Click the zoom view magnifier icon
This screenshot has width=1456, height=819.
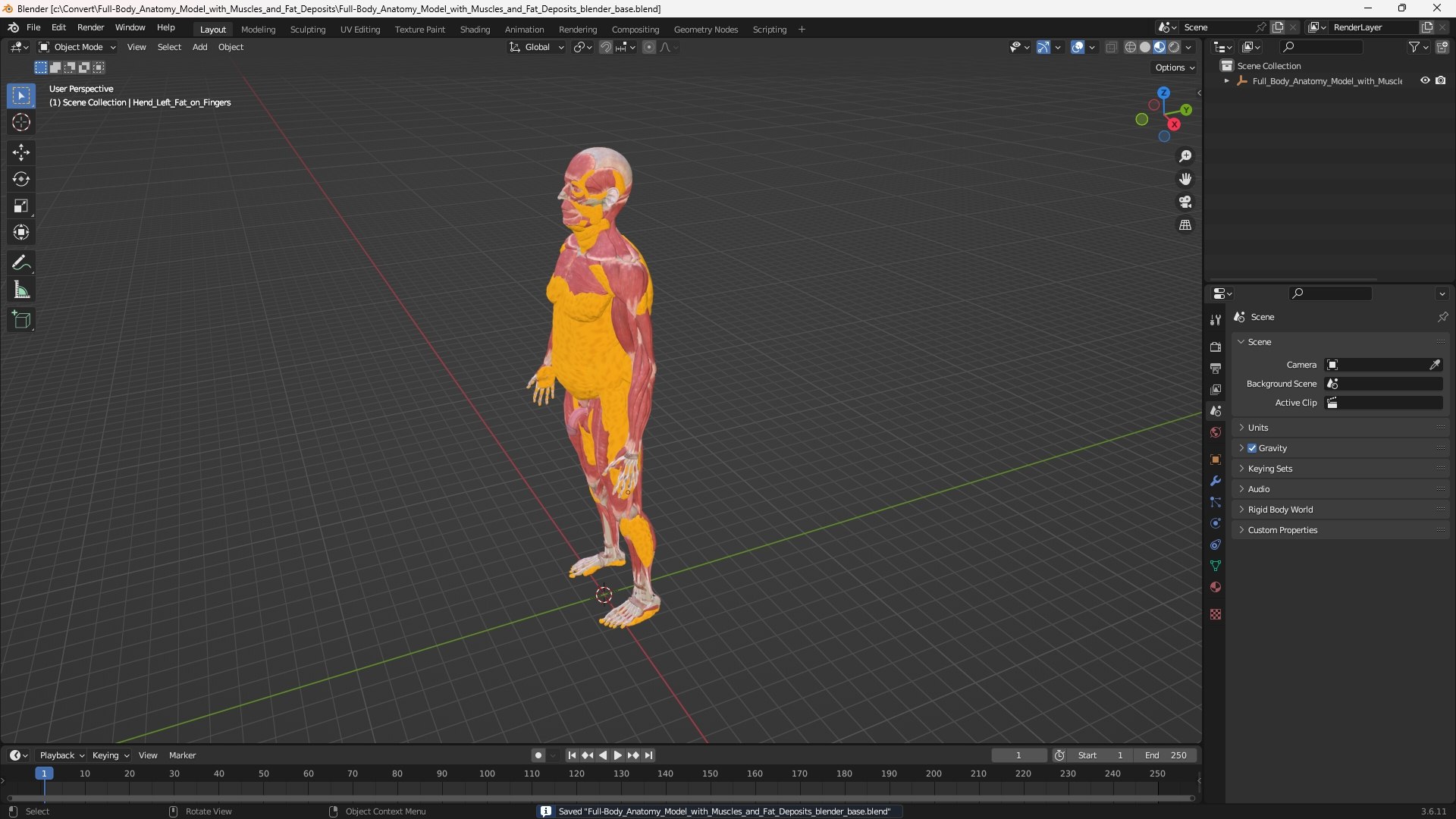(1185, 156)
